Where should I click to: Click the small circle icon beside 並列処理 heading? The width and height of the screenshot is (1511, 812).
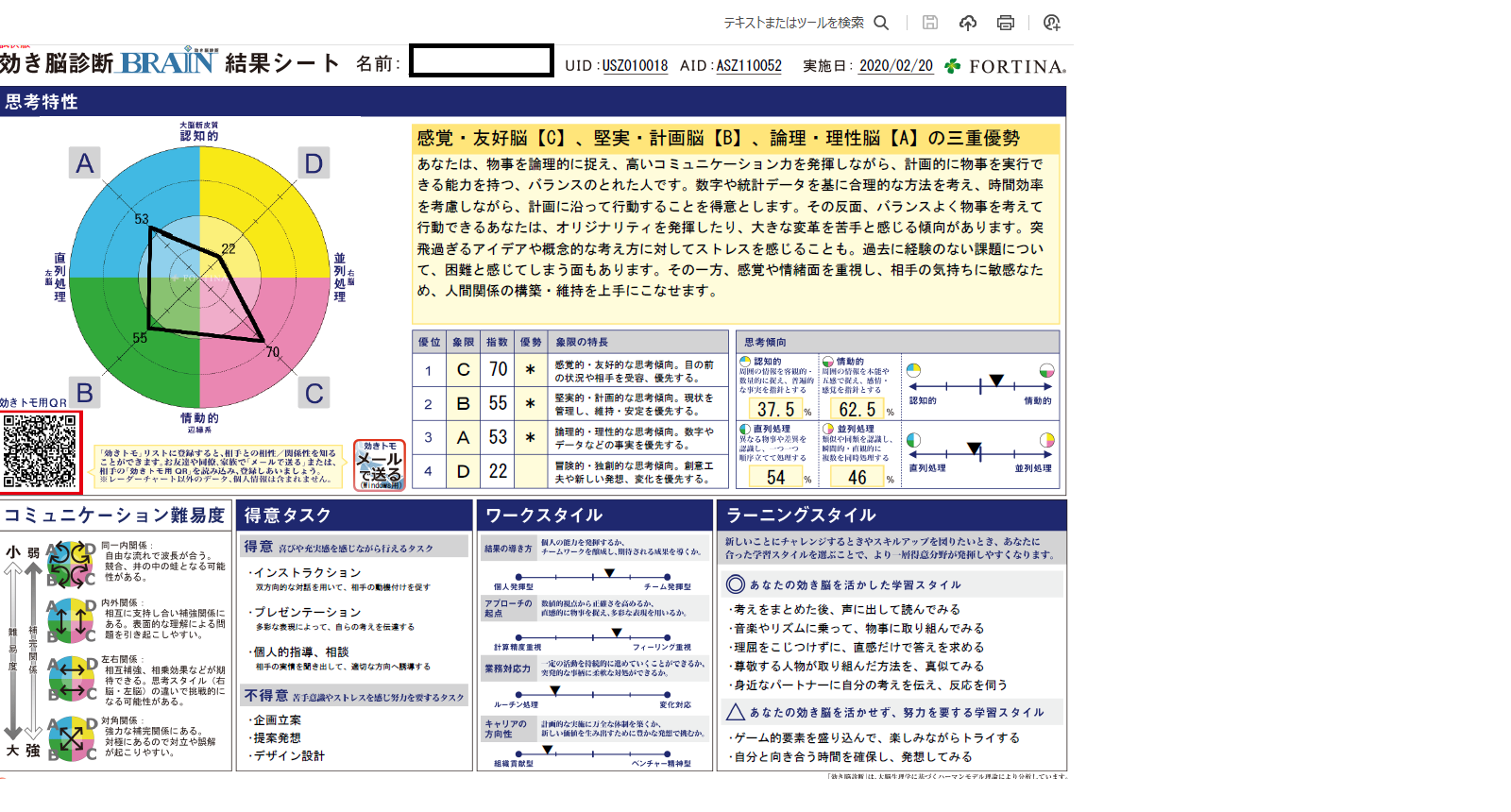coord(828,429)
